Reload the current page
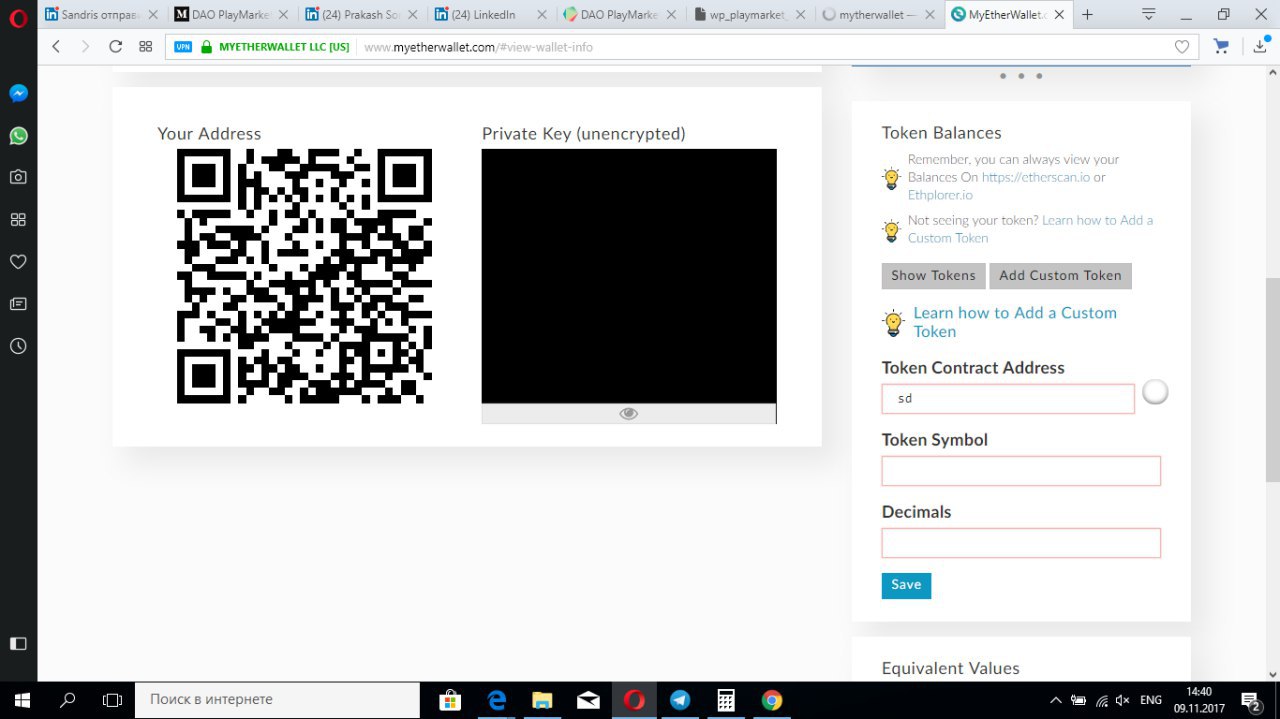 tap(115, 47)
